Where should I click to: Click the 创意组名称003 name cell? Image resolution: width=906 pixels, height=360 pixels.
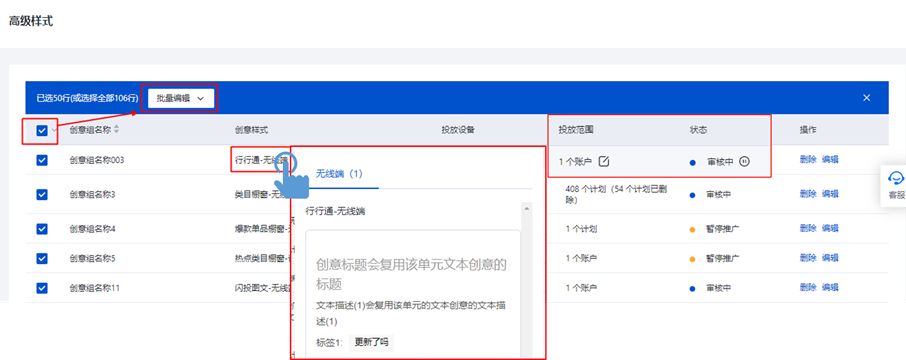coord(96,160)
